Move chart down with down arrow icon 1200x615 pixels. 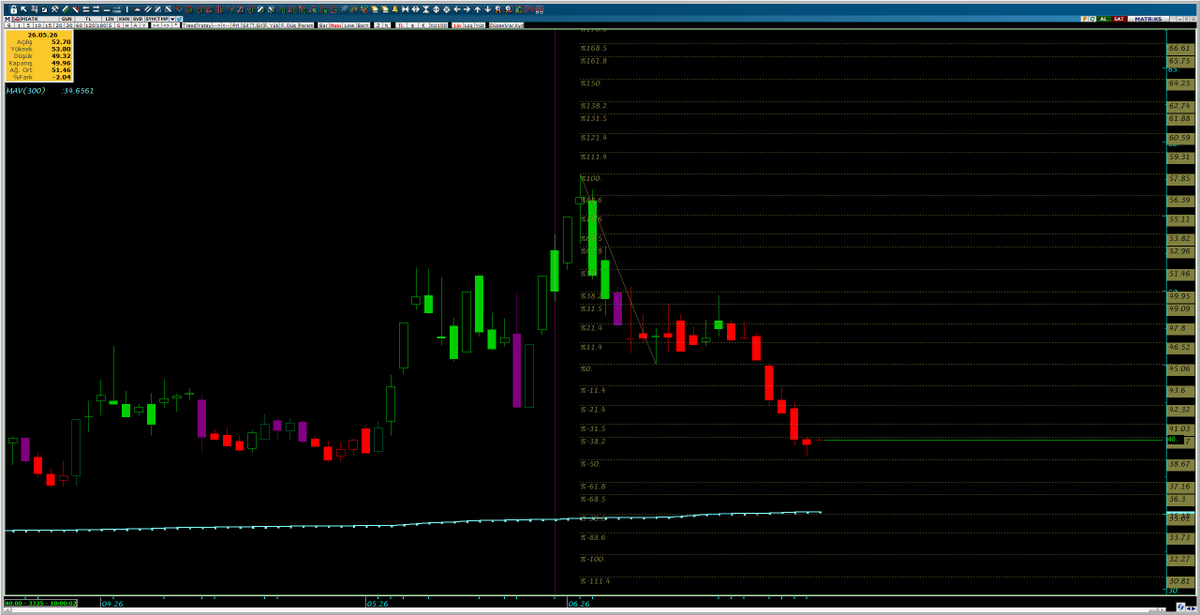pos(487,10)
